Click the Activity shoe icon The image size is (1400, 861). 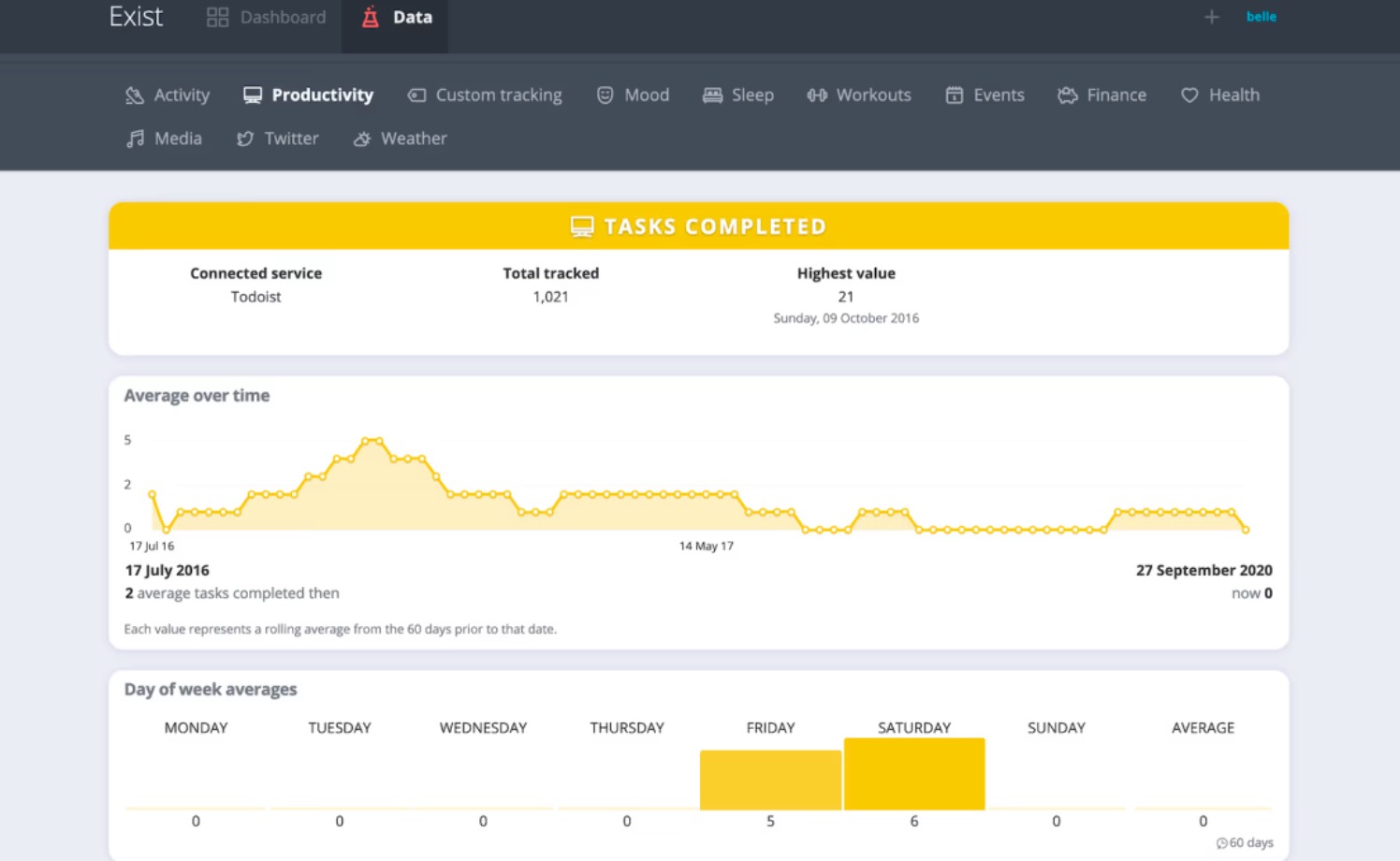pos(135,95)
